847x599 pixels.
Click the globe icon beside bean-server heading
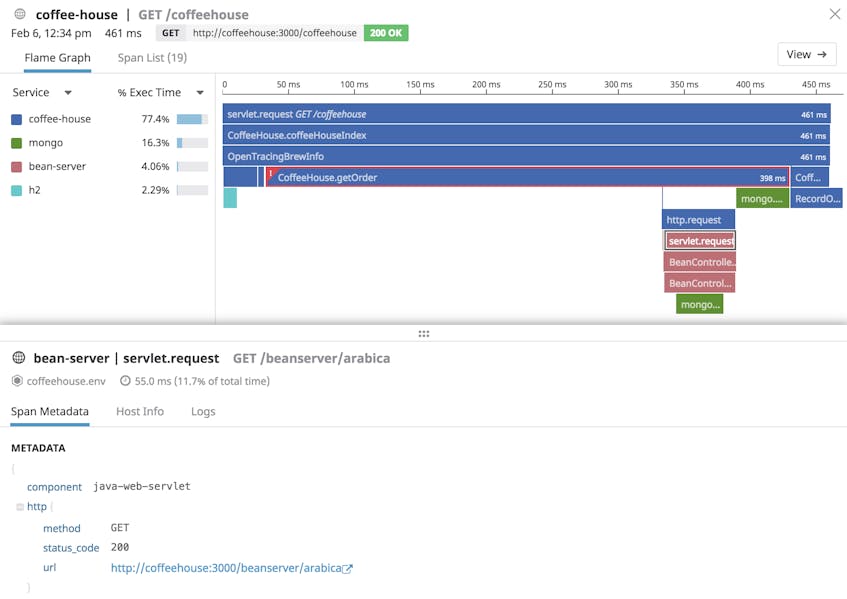pyautogui.click(x=17, y=357)
